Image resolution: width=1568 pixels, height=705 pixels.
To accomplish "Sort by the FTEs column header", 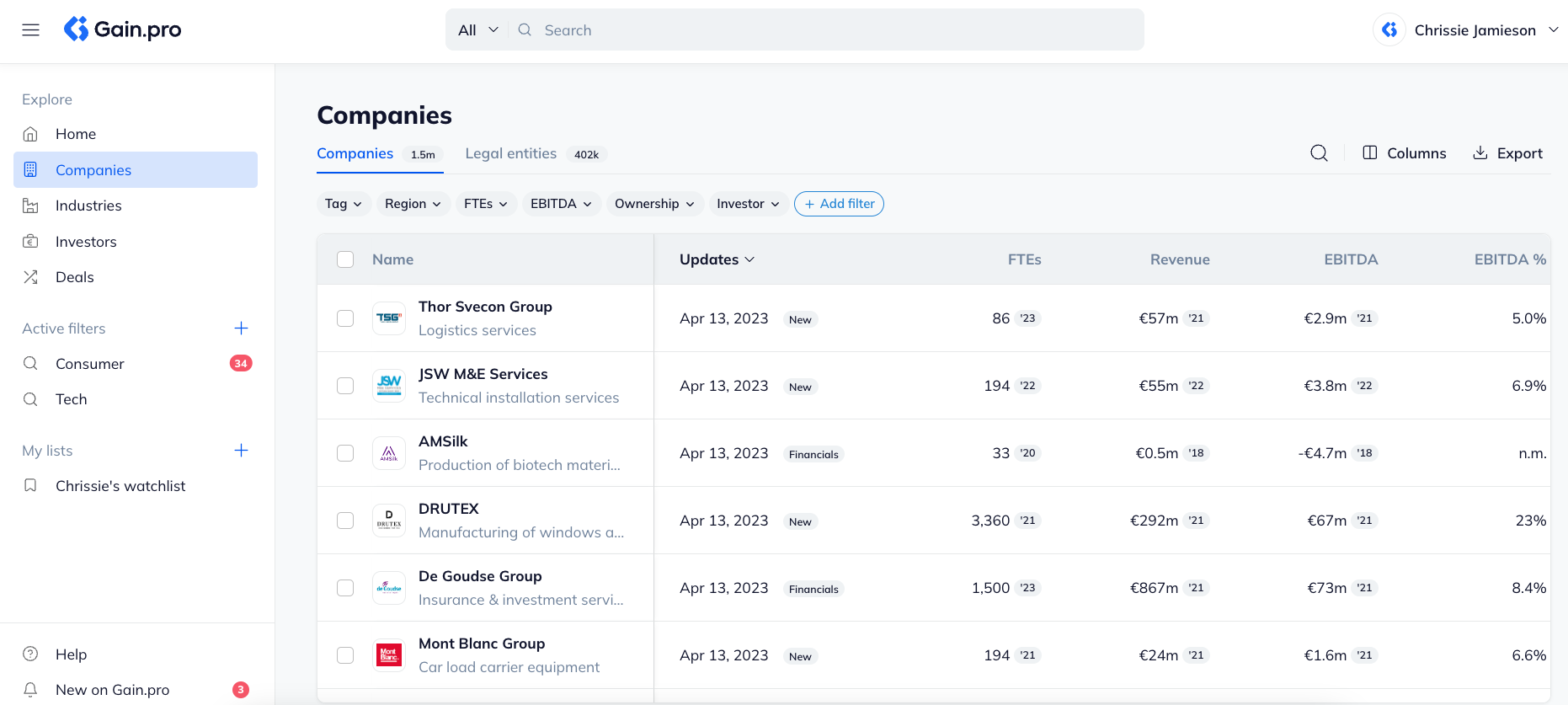I will coord(1024,259).
